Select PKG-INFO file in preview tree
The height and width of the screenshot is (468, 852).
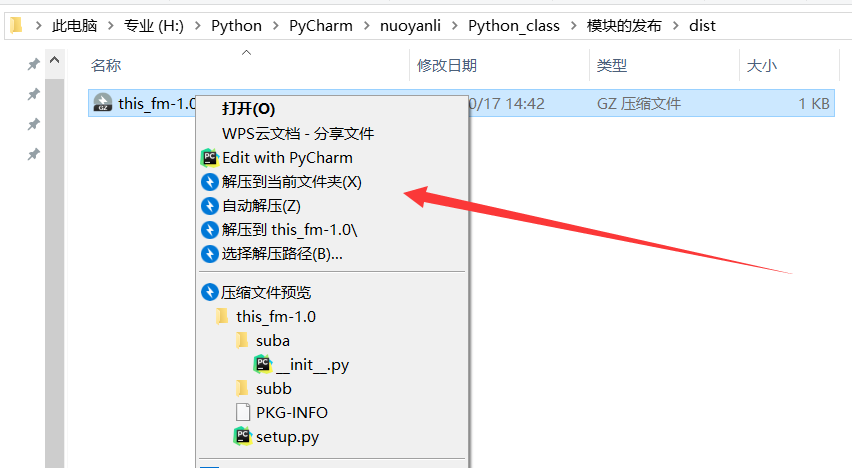point(292,413)
